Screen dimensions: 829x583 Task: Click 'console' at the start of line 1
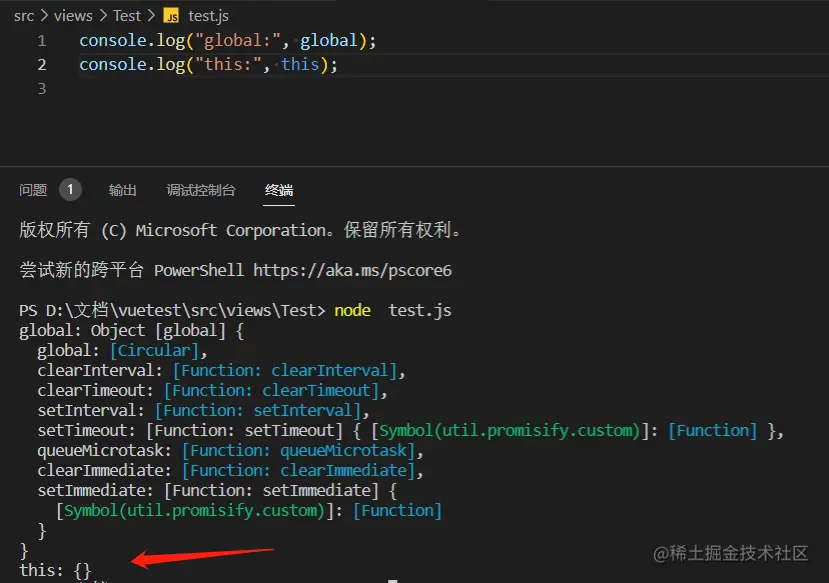tap(113, 41)
